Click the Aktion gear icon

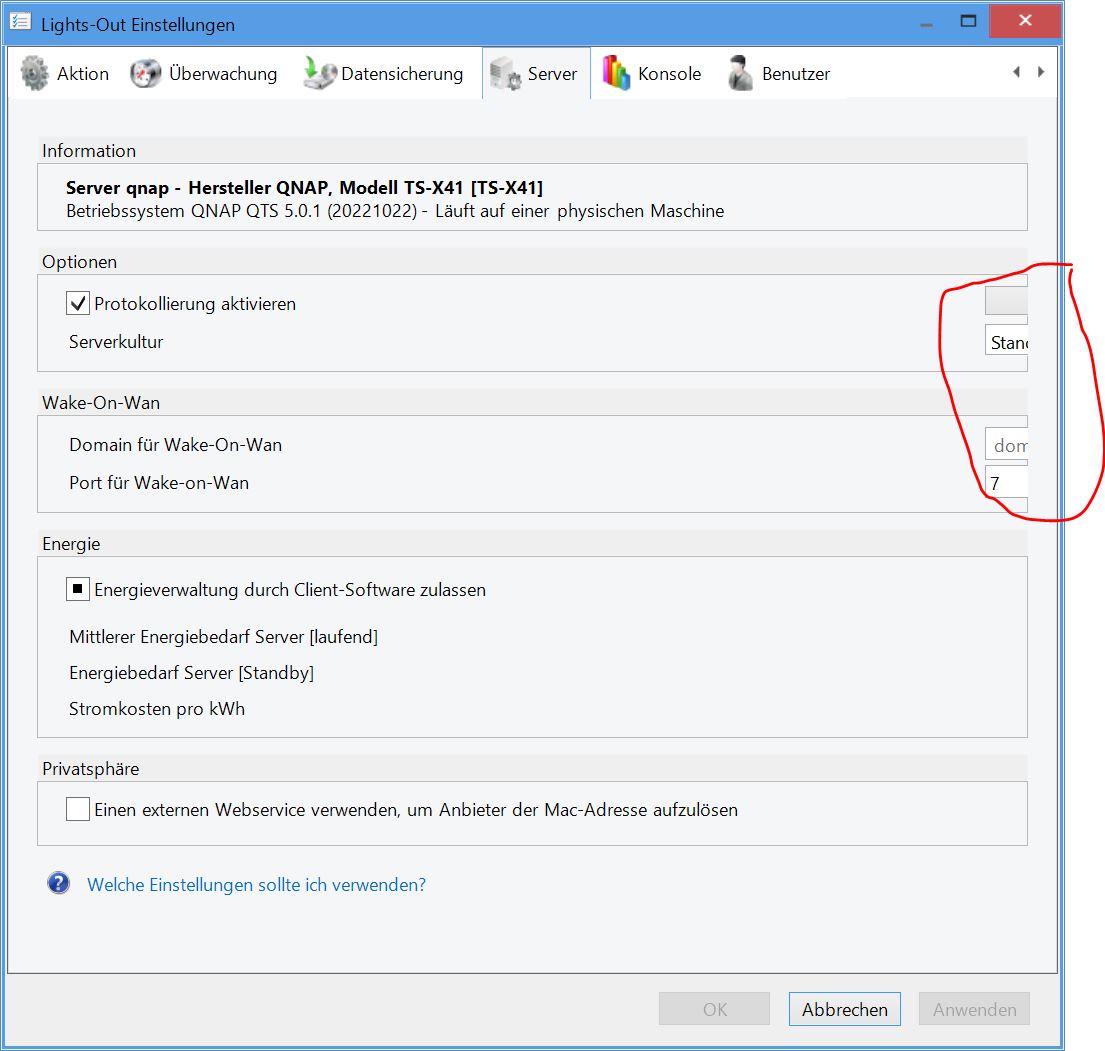(35, 74)
